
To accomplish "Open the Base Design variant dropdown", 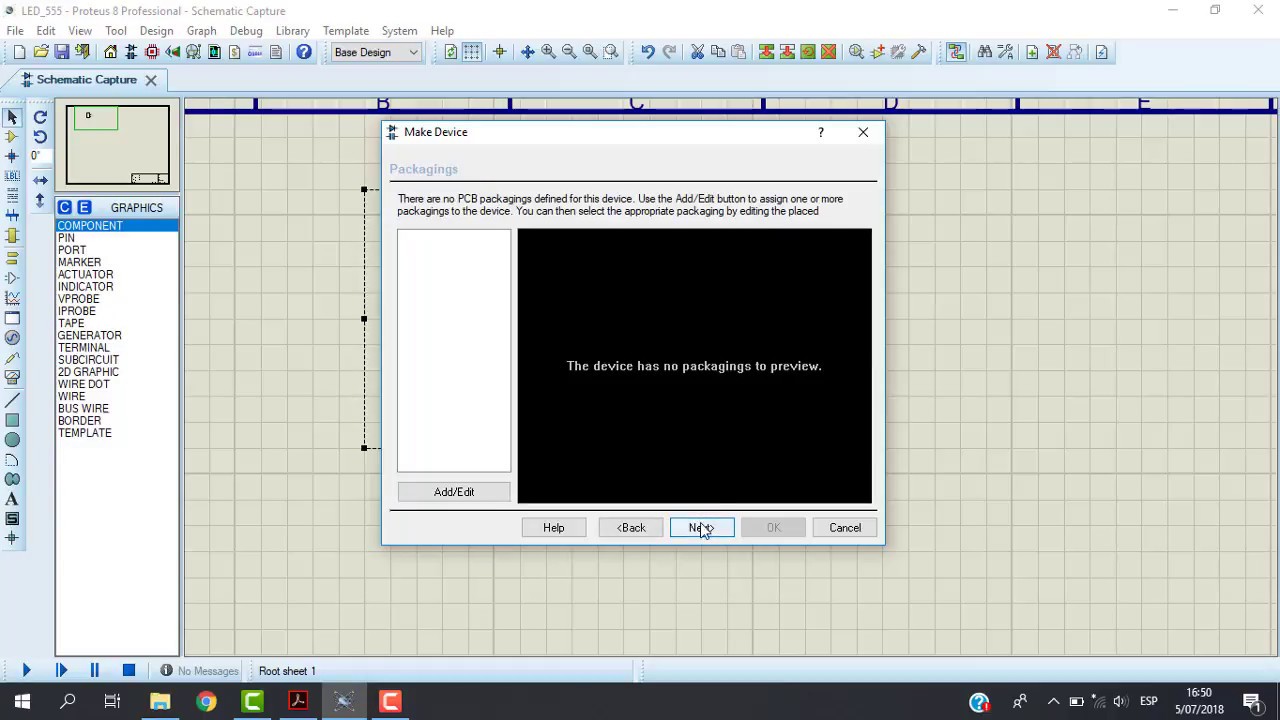I will click(376, 52).
